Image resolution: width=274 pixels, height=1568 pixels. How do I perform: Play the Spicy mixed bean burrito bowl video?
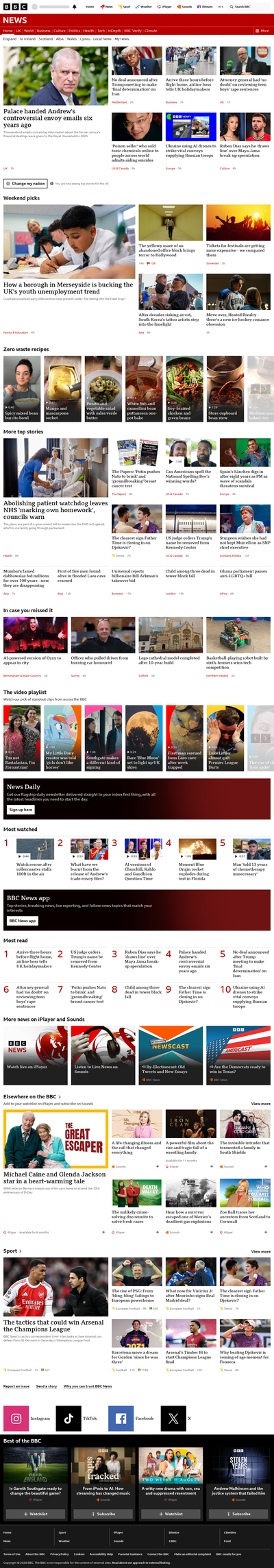22,387
